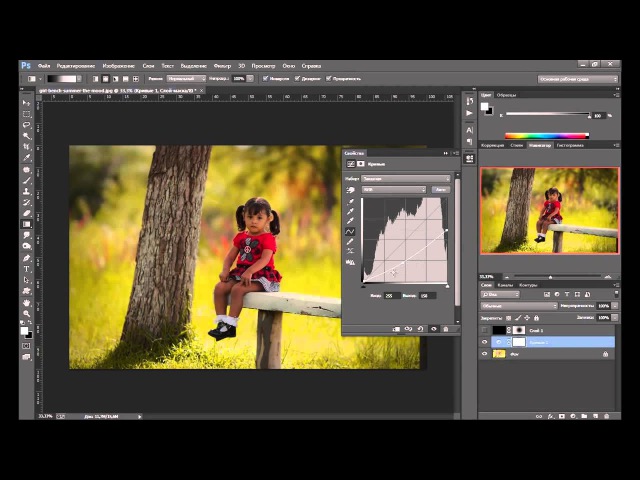Hide the Фон background layer
The height and width of the screenshot is (480, 640).
[x=484, y=354]
